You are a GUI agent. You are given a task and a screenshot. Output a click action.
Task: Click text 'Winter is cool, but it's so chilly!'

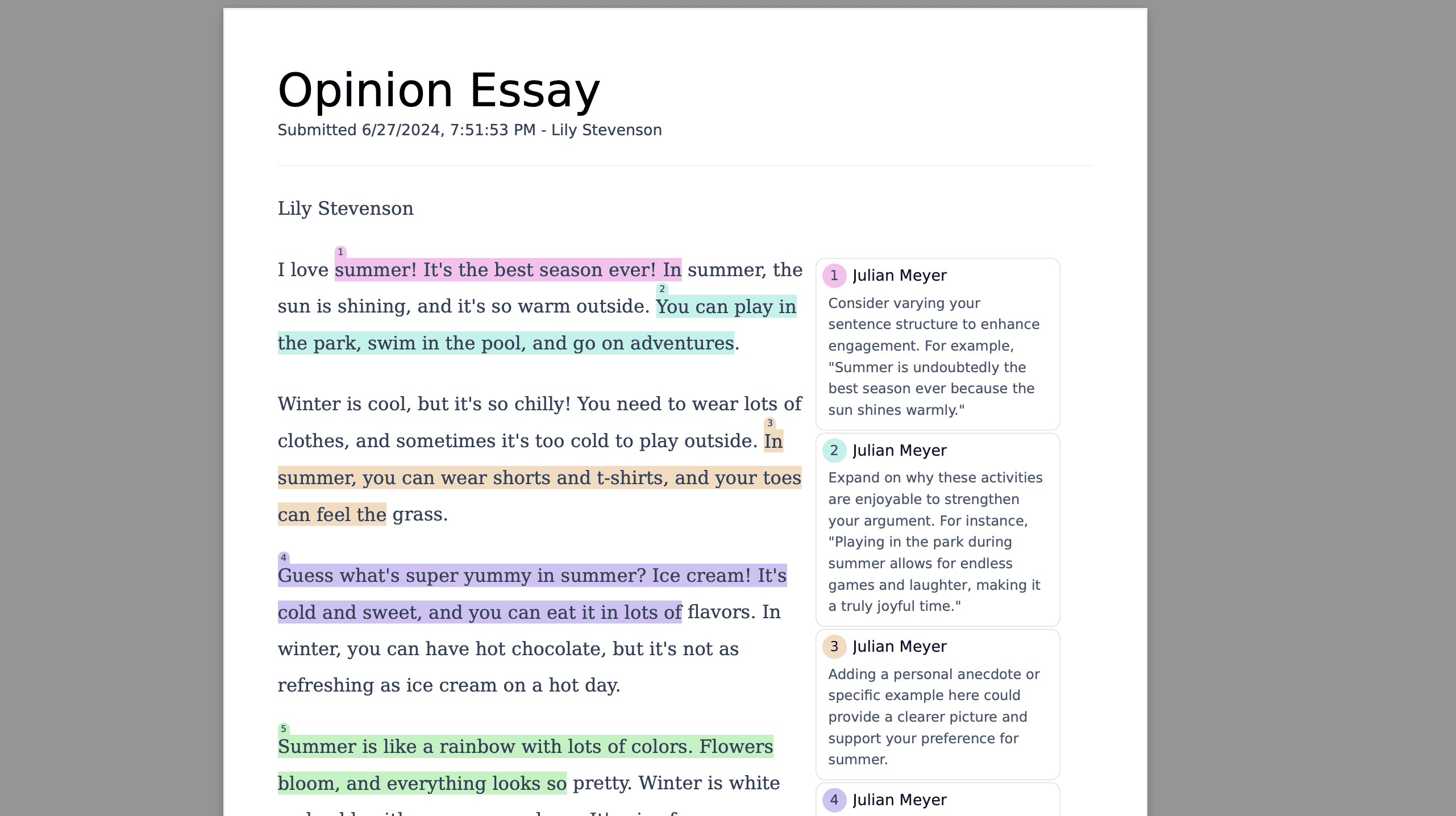click(x=424, y=404)
